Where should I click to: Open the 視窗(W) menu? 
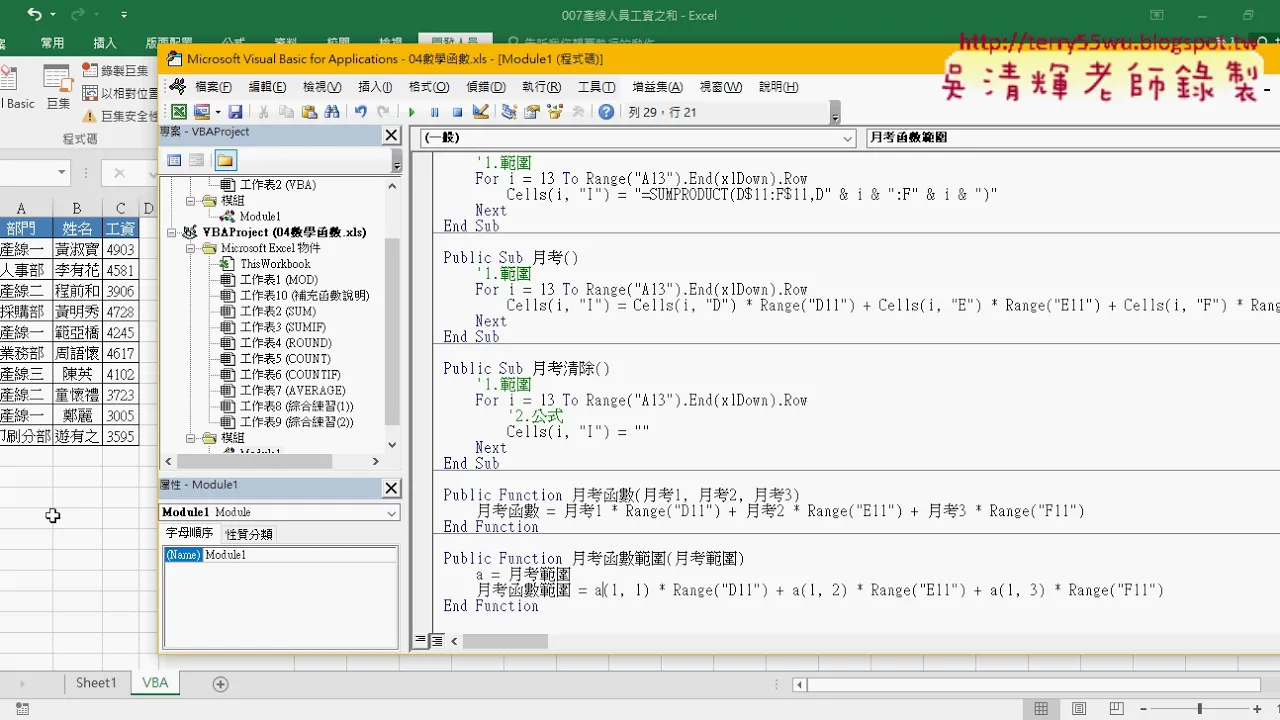click(720, 87)
